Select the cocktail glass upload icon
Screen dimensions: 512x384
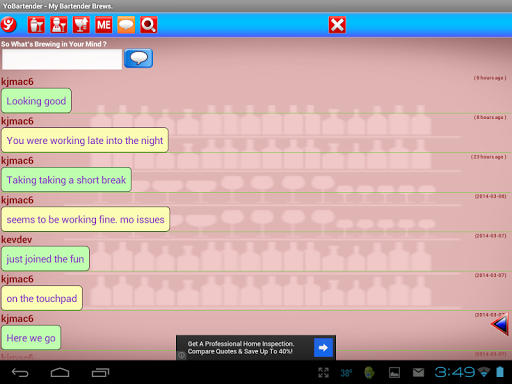tap(81, 25)
